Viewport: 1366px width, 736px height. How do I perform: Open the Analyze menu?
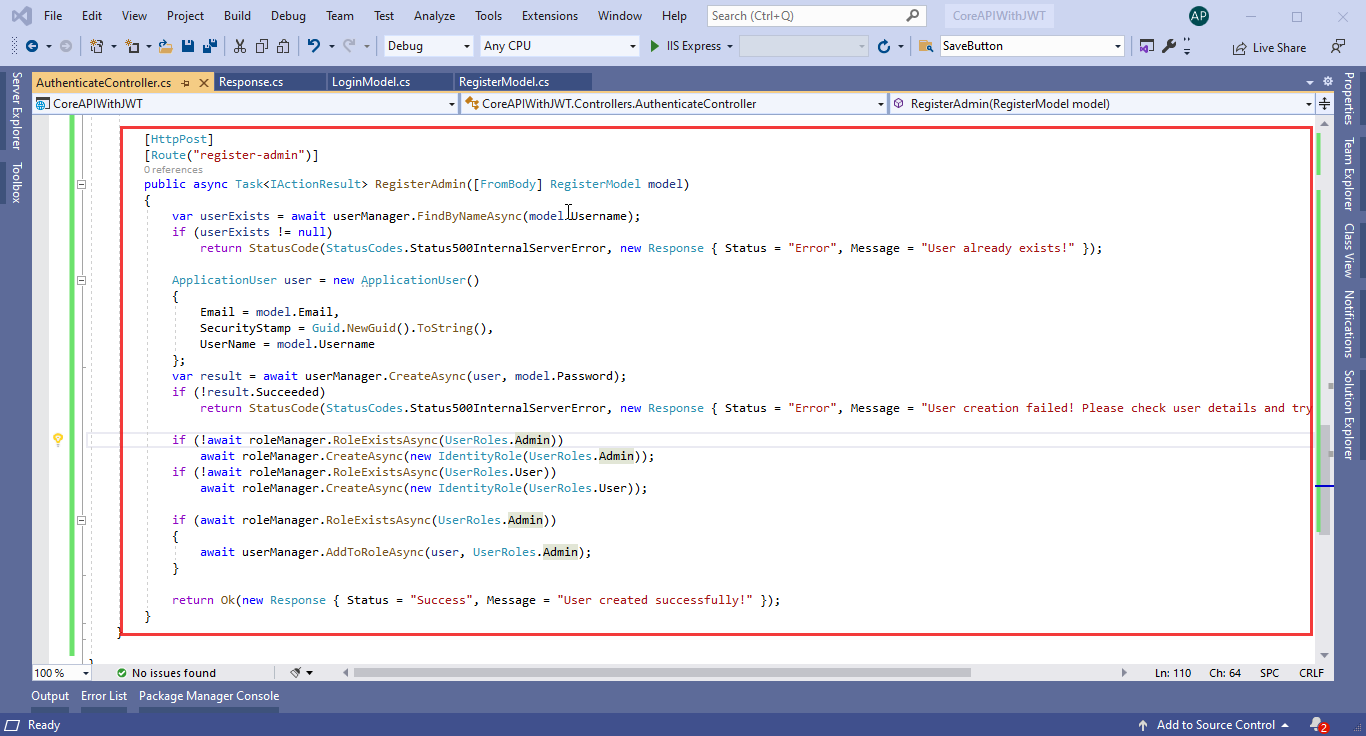(x=434, y=16)
